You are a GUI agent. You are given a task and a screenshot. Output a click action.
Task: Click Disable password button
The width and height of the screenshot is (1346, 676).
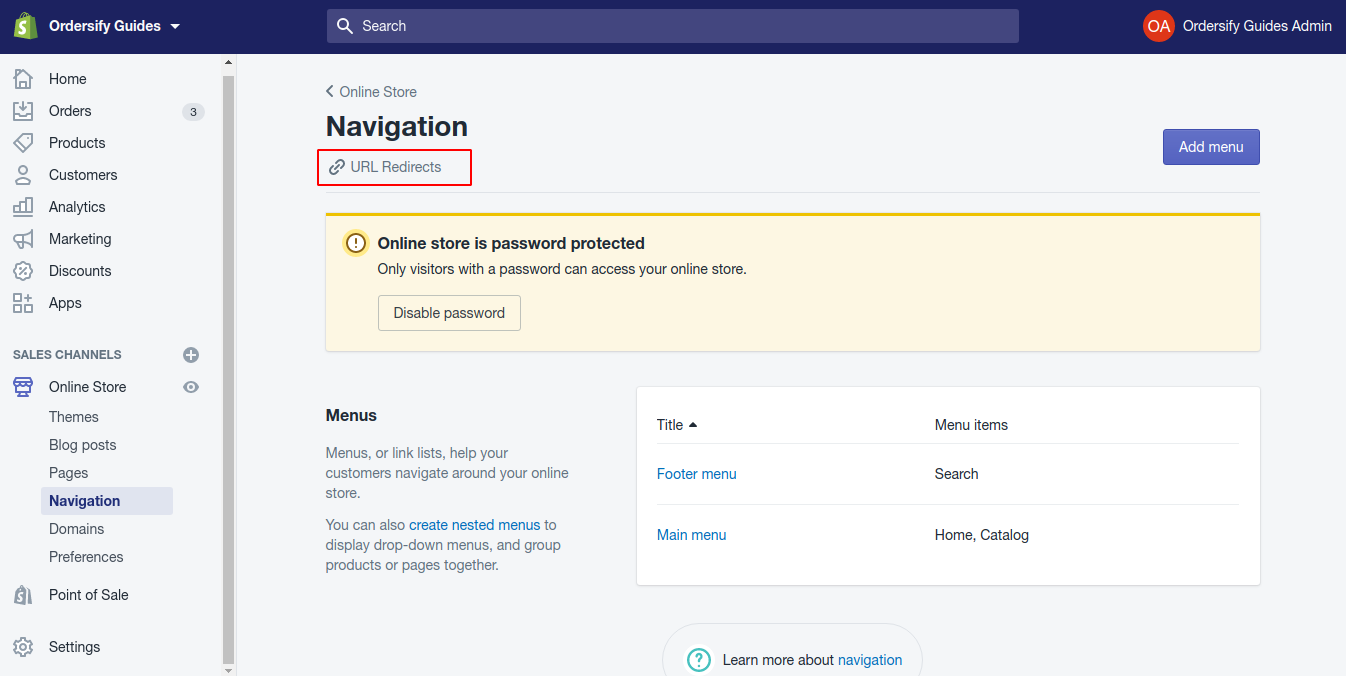(449, 313)
